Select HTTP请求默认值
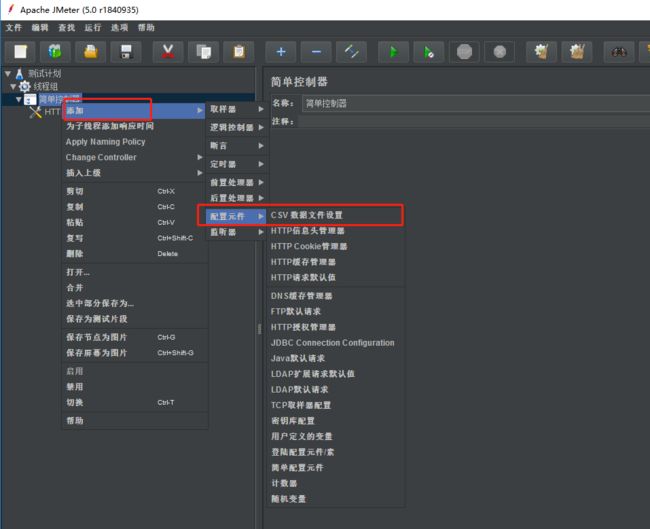650x529 pixels. point(335,277)
